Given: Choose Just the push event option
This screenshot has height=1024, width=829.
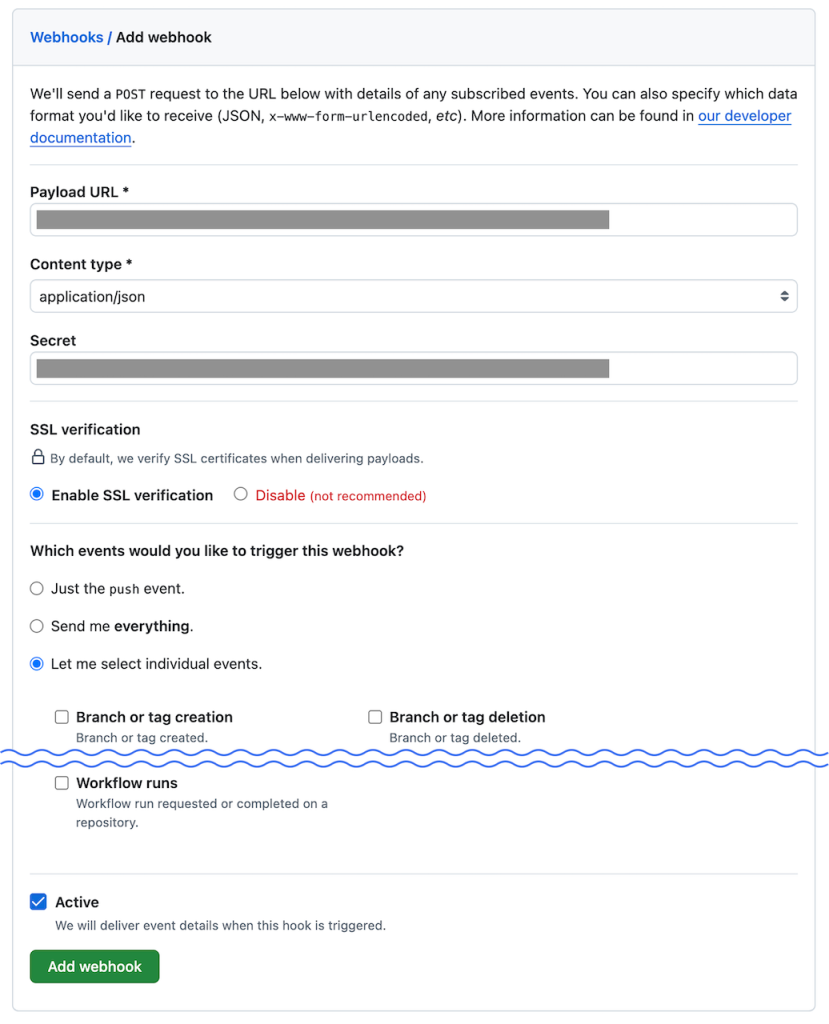Looking at the screenshot, I should (x=37, y=589).
